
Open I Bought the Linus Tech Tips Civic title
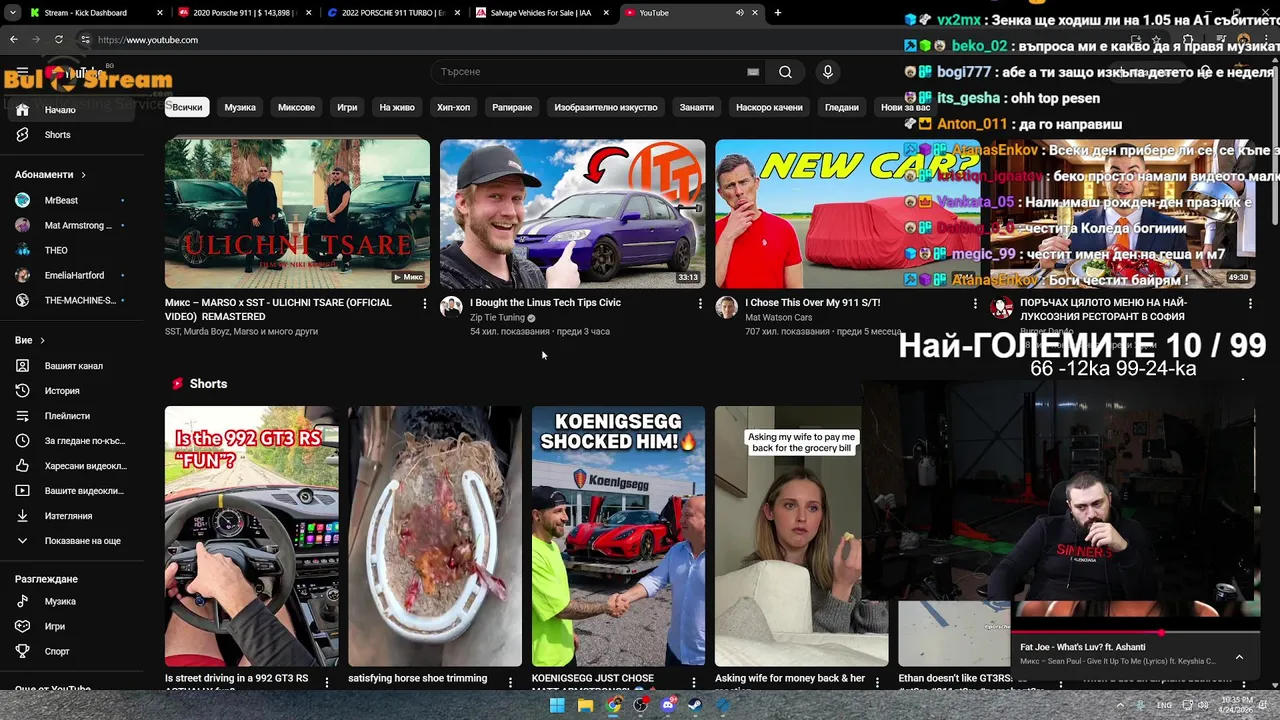tap(545, 303)
